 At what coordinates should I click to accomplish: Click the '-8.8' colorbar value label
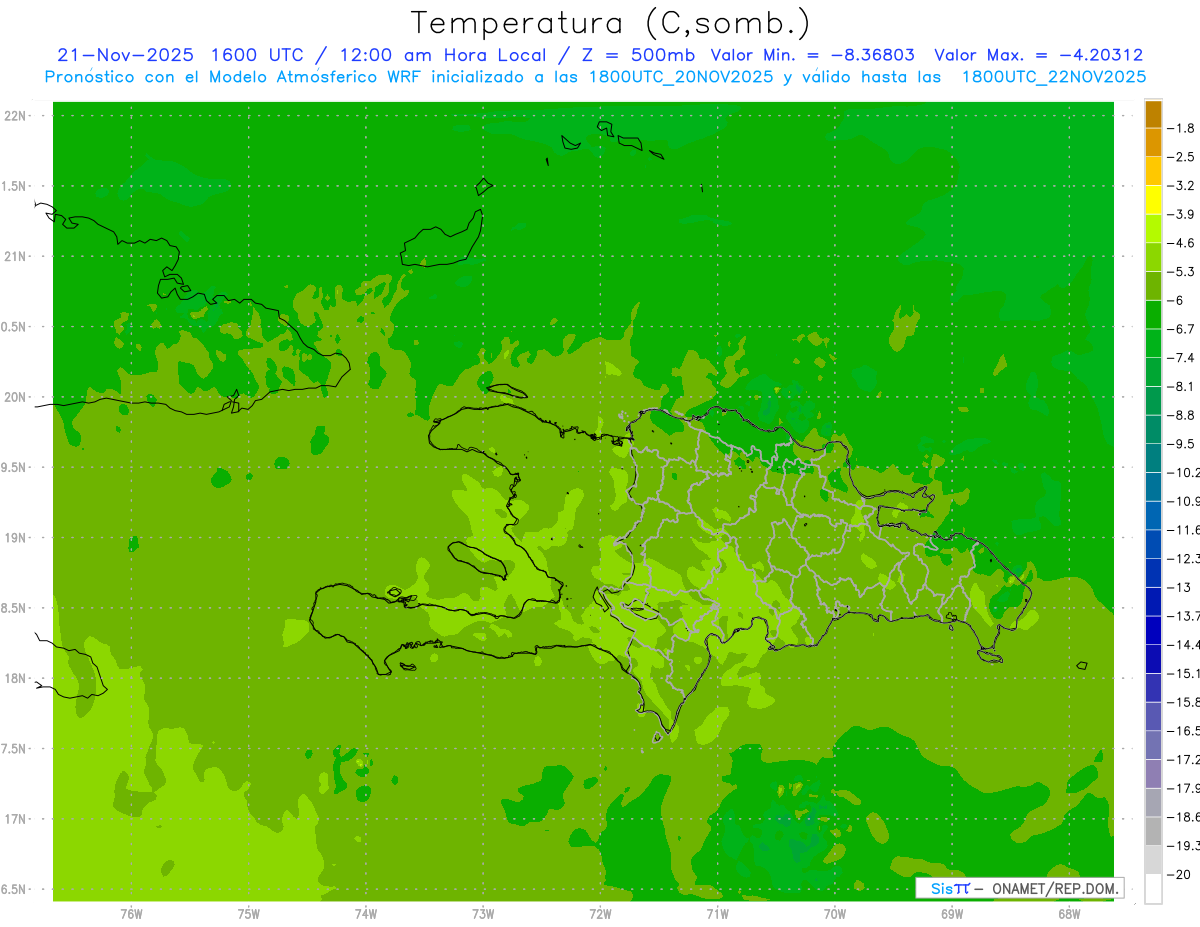(1181, 415)
